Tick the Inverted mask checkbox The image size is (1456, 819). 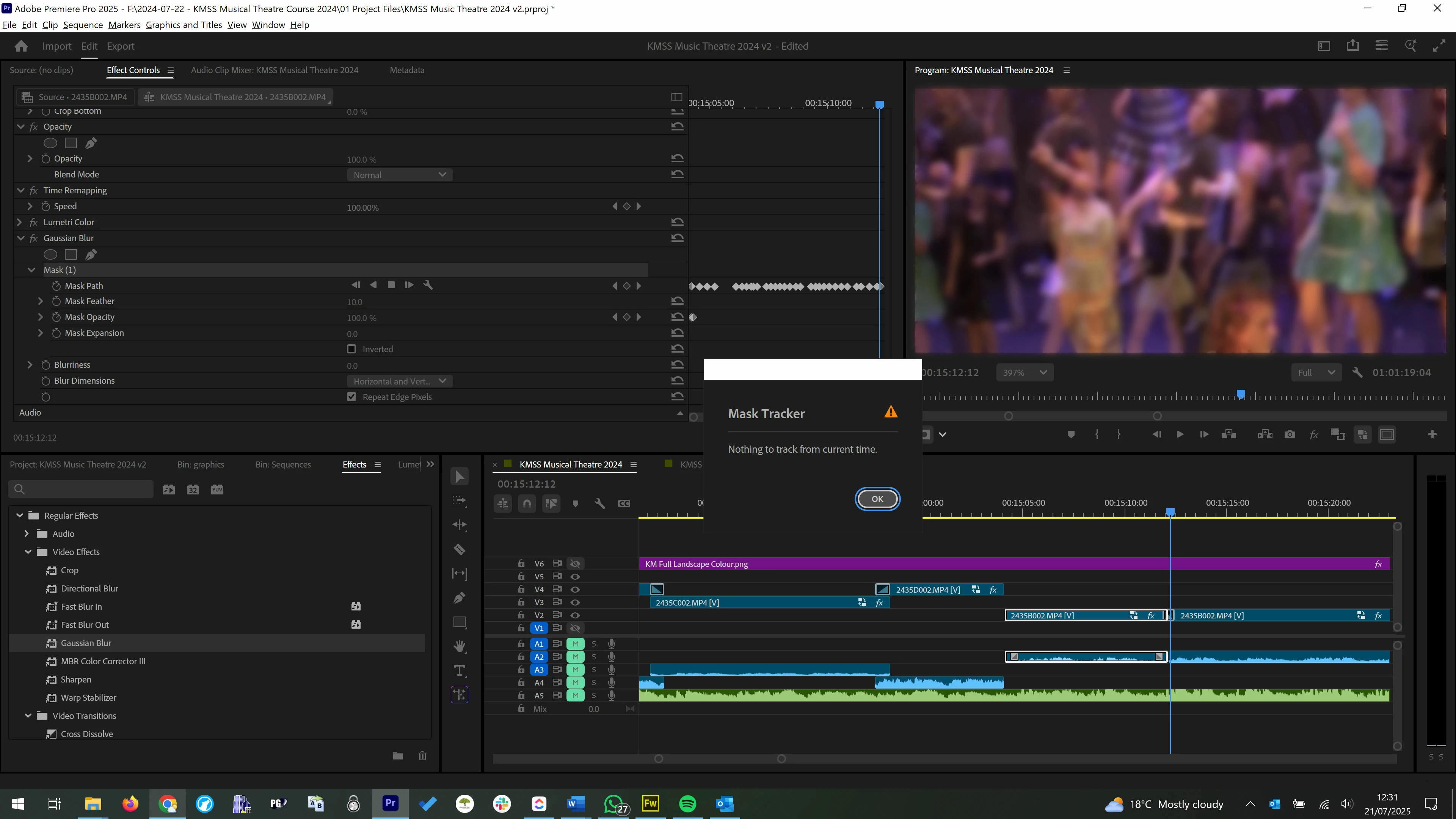point(351,349)
